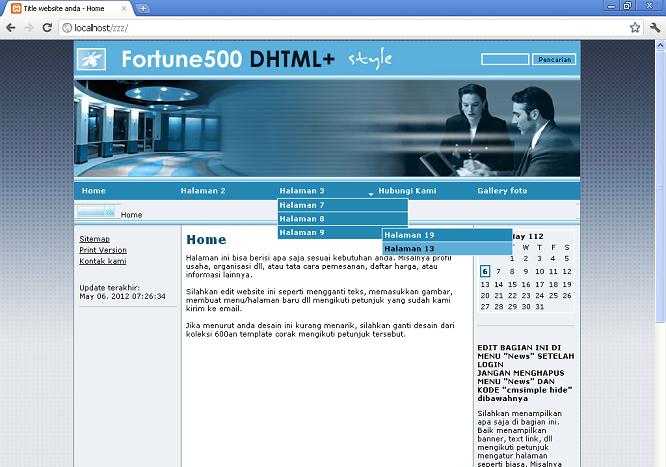Open the Home menu item
Viewport: 666px width, 467px height.
pos(94,191)
